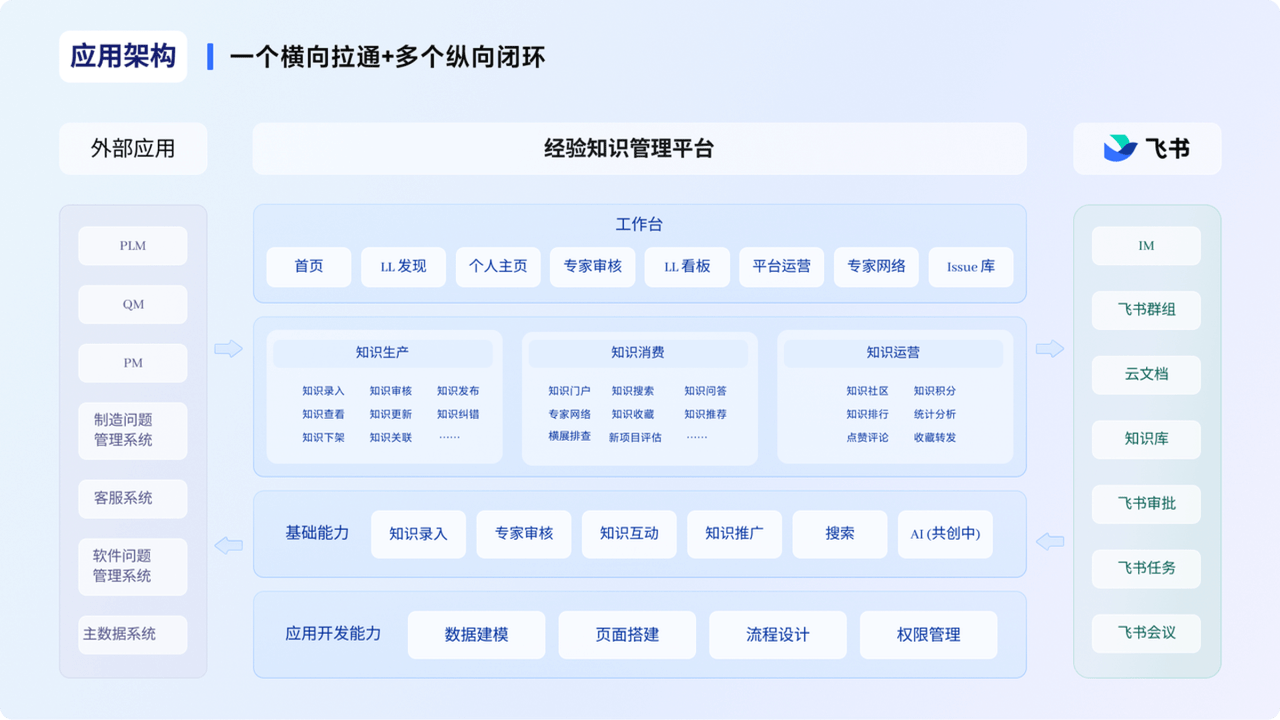The width and height of the screenshot is (1280, 720).
Task: Click 新项目评估 text
Action: (x=635, y=437)
